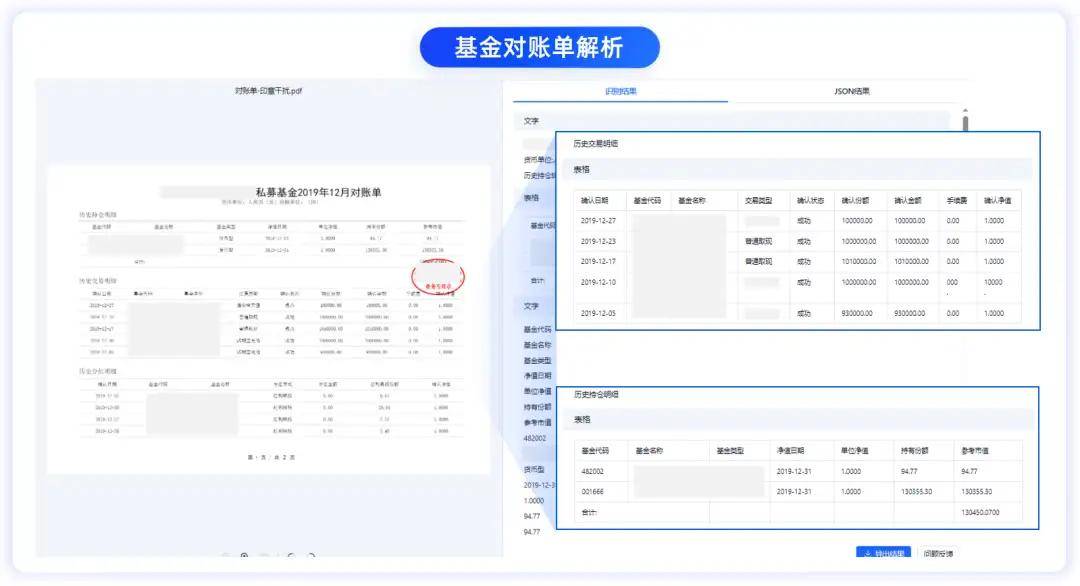Select the zoom-in magnifier icon below the PDF
Image resolution: width=1080 pixels, height=586 pixels.
(x=244, y=556)
